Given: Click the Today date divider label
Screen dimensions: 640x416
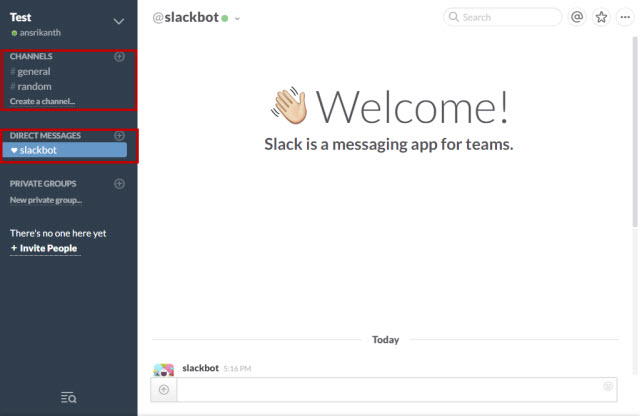Looking at the screenshot, I should 385,340.
